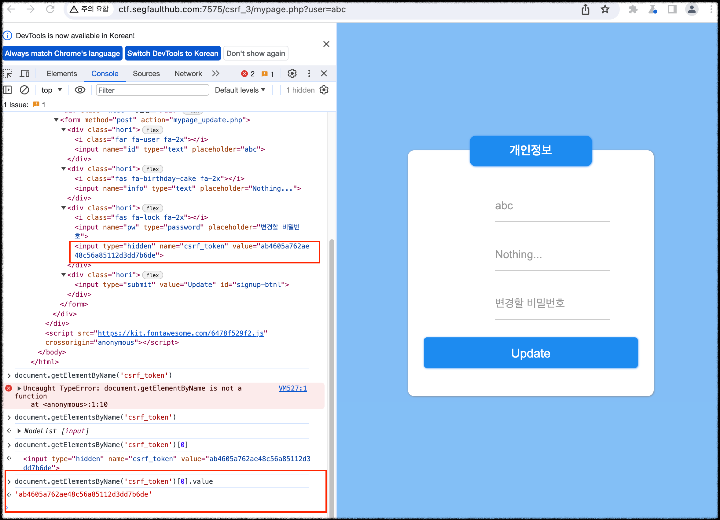720x520 pixels.
Task: Click the 개인정보 header label
Action: coord(531,150)
